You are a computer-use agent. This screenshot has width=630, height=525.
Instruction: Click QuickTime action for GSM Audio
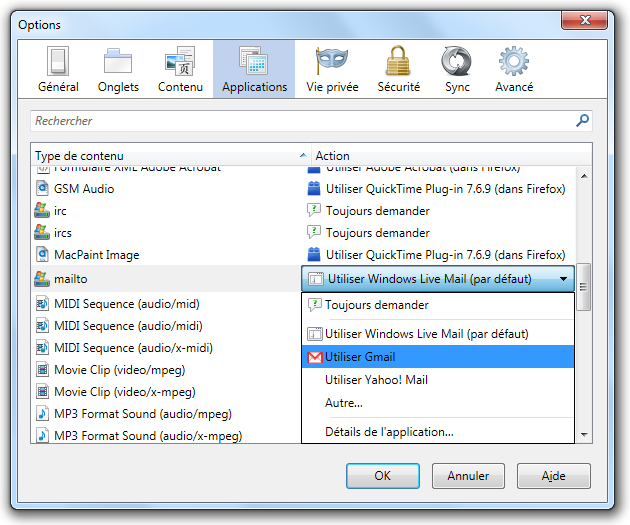446,189
